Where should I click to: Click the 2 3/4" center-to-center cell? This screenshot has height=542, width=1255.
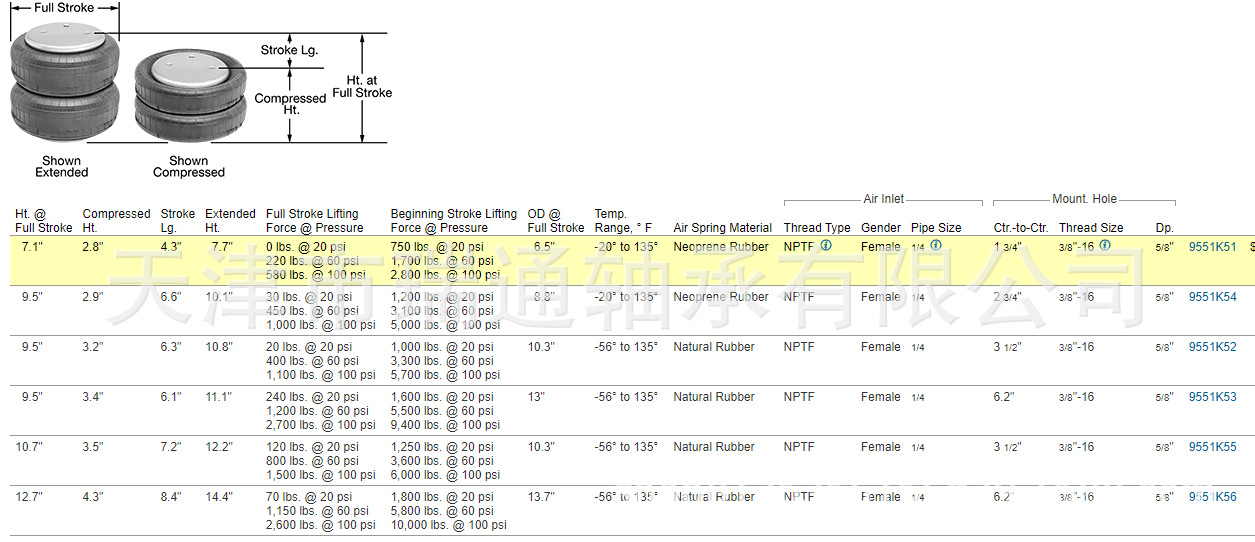1007,297
